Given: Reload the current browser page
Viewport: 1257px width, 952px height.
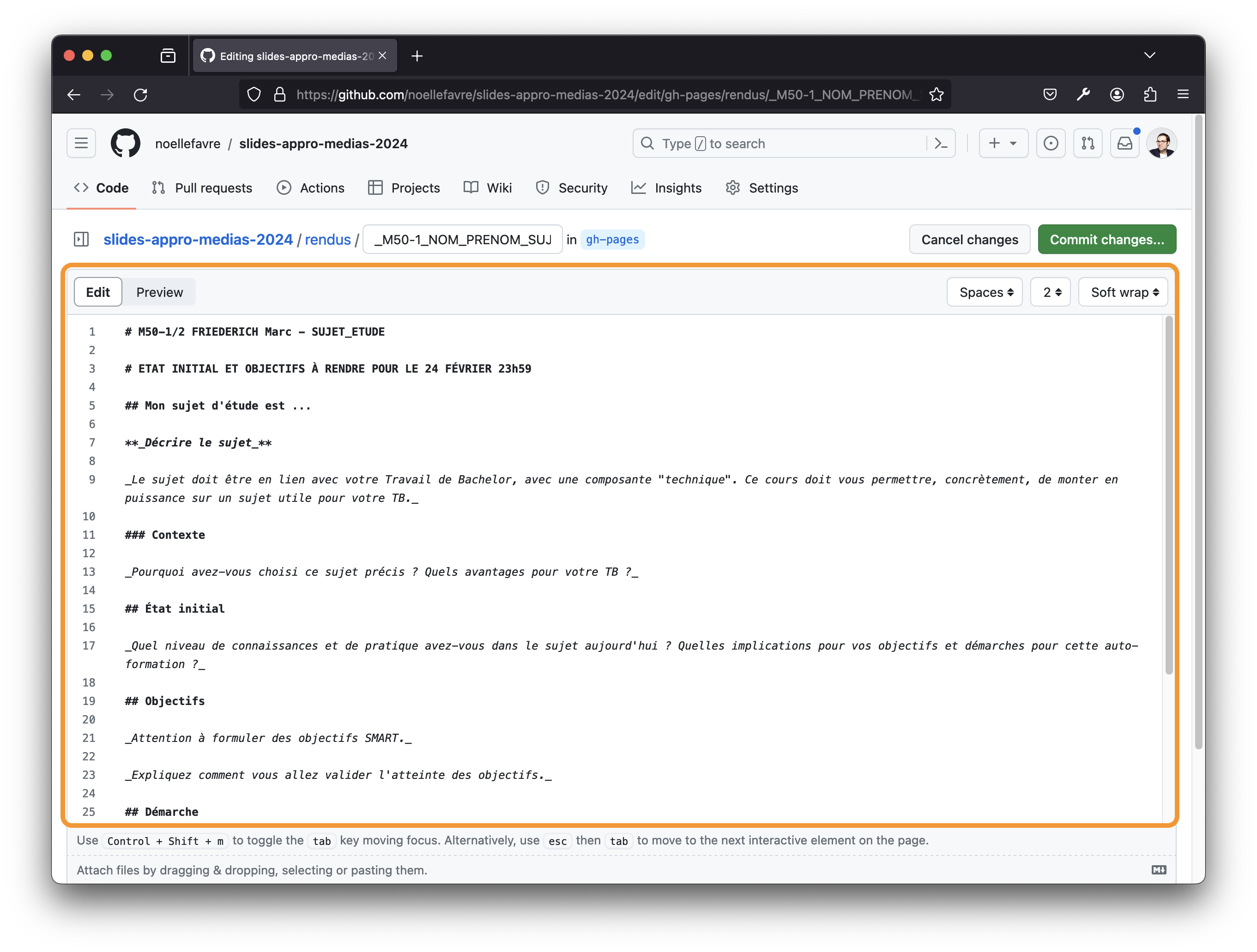Looking at the screenshot, I should [140, 94].
